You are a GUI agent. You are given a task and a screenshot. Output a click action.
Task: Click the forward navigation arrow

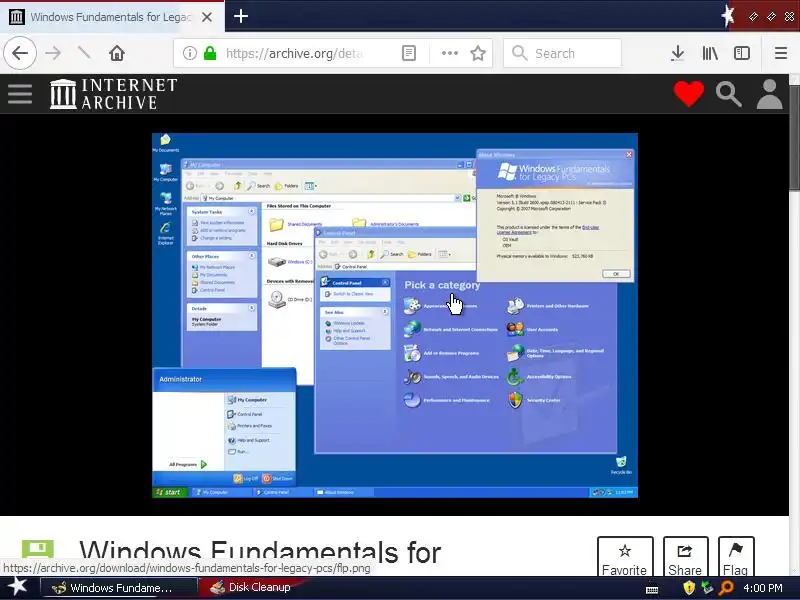click(53, 53)
